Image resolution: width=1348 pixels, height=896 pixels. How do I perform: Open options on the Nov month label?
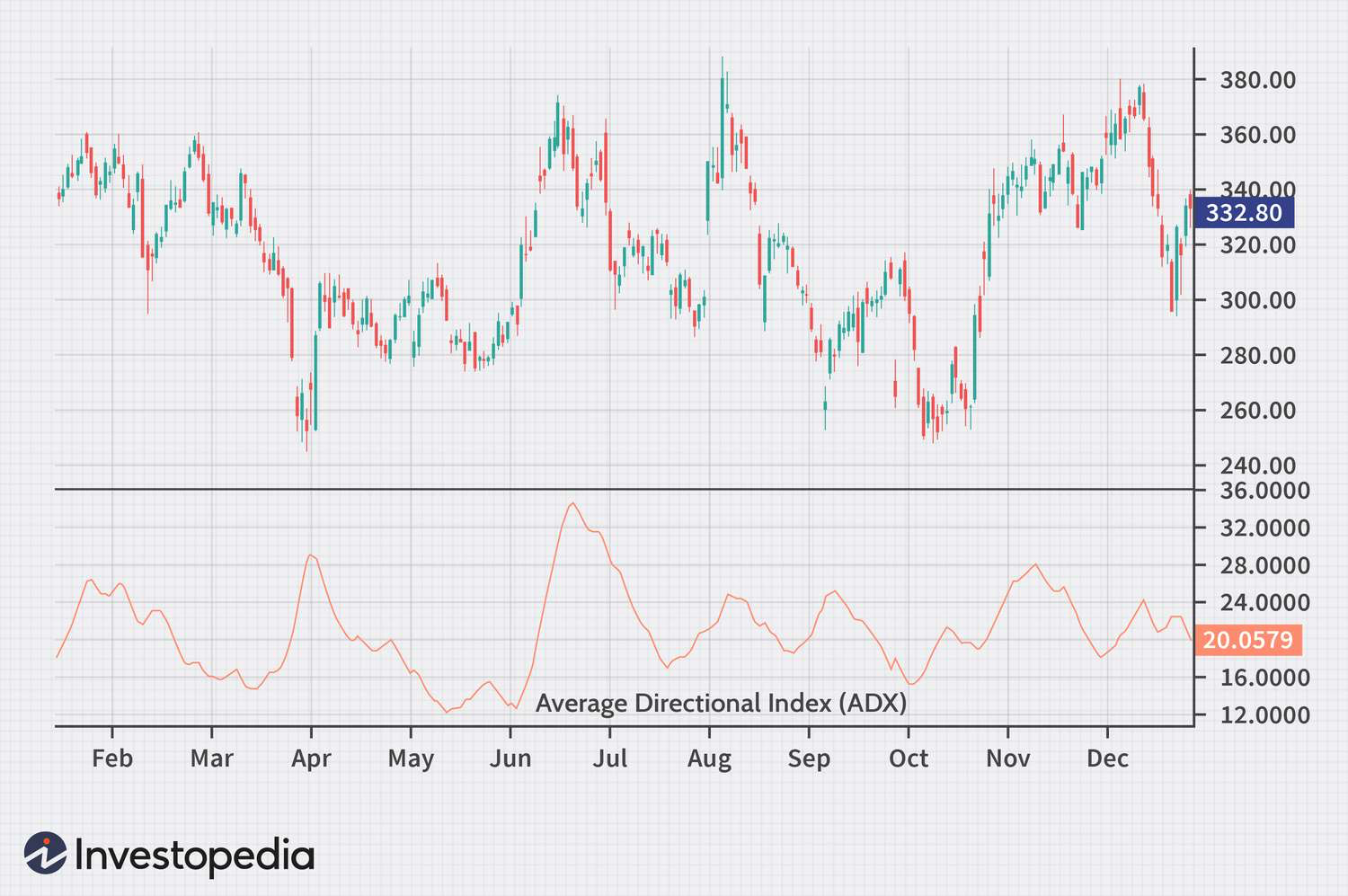1009,758
